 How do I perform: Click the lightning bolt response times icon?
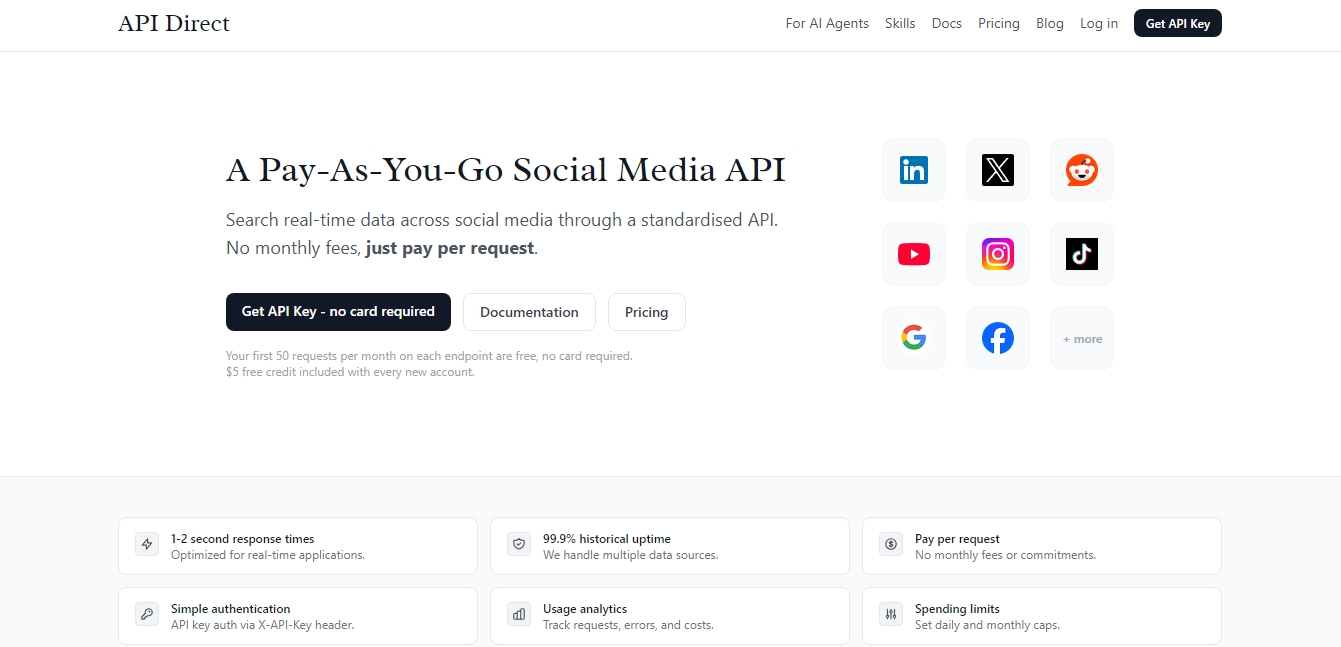point(147,545)
